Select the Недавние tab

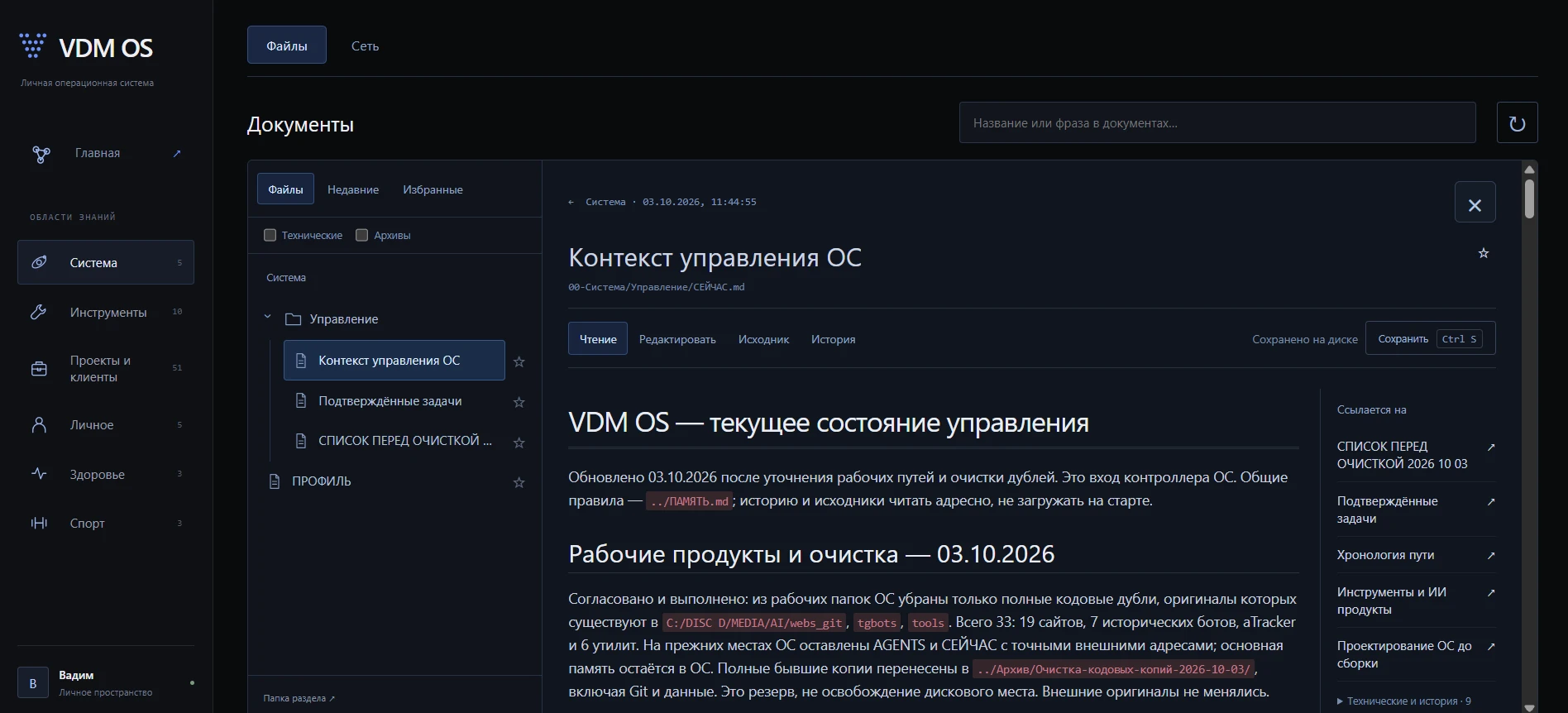click(x=353, y=189)
